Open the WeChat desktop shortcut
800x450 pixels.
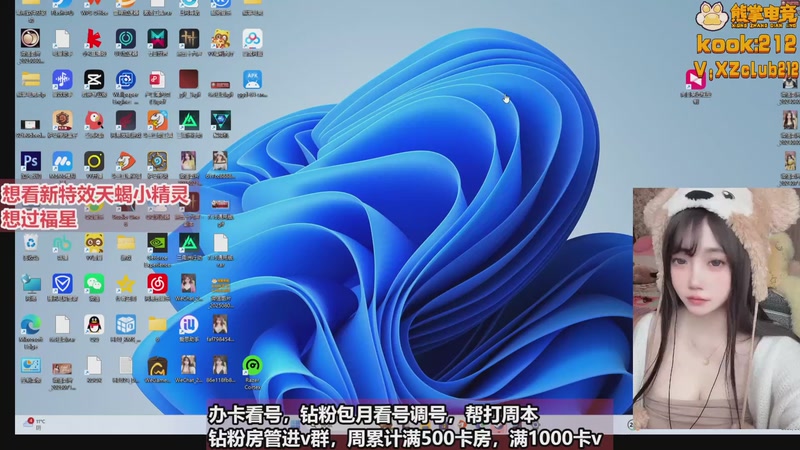tap(94, 284)
